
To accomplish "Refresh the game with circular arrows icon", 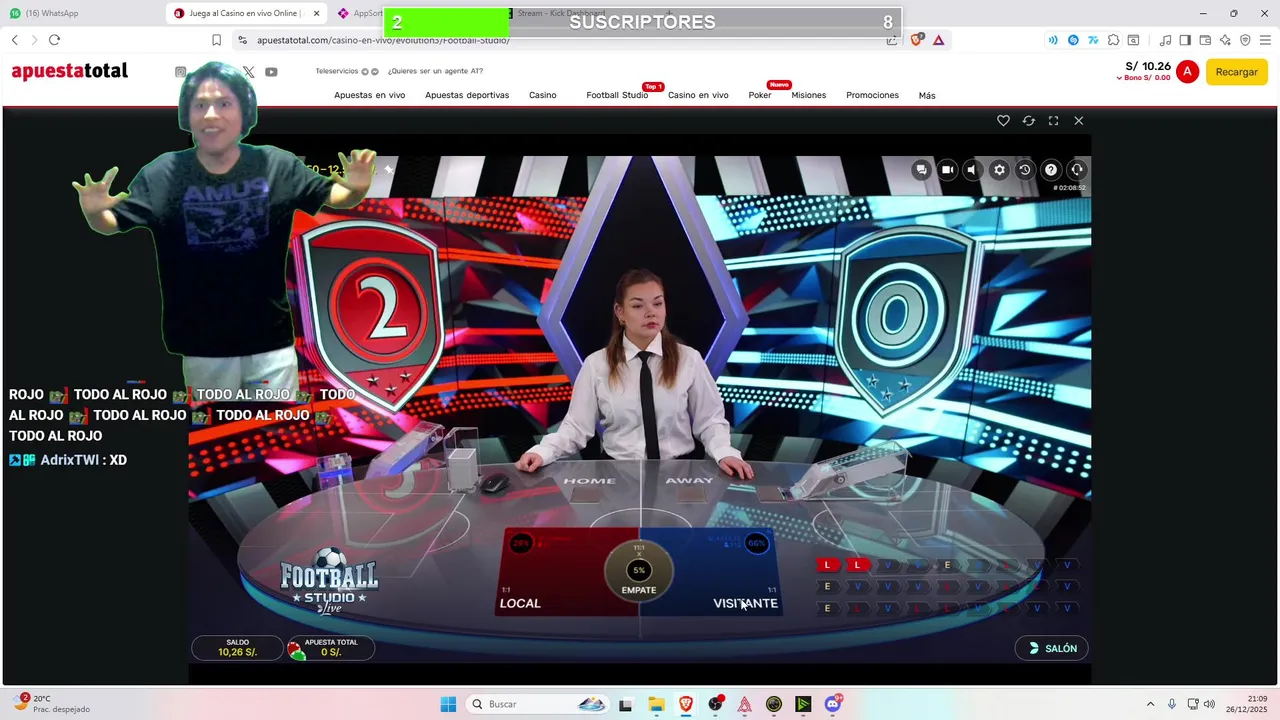I will tap(1028, 120).
